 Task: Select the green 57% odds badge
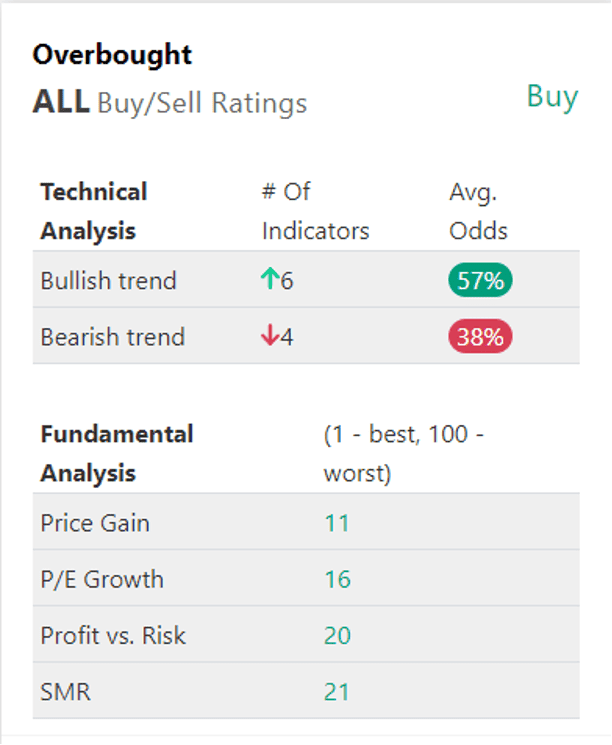(480, 280)
